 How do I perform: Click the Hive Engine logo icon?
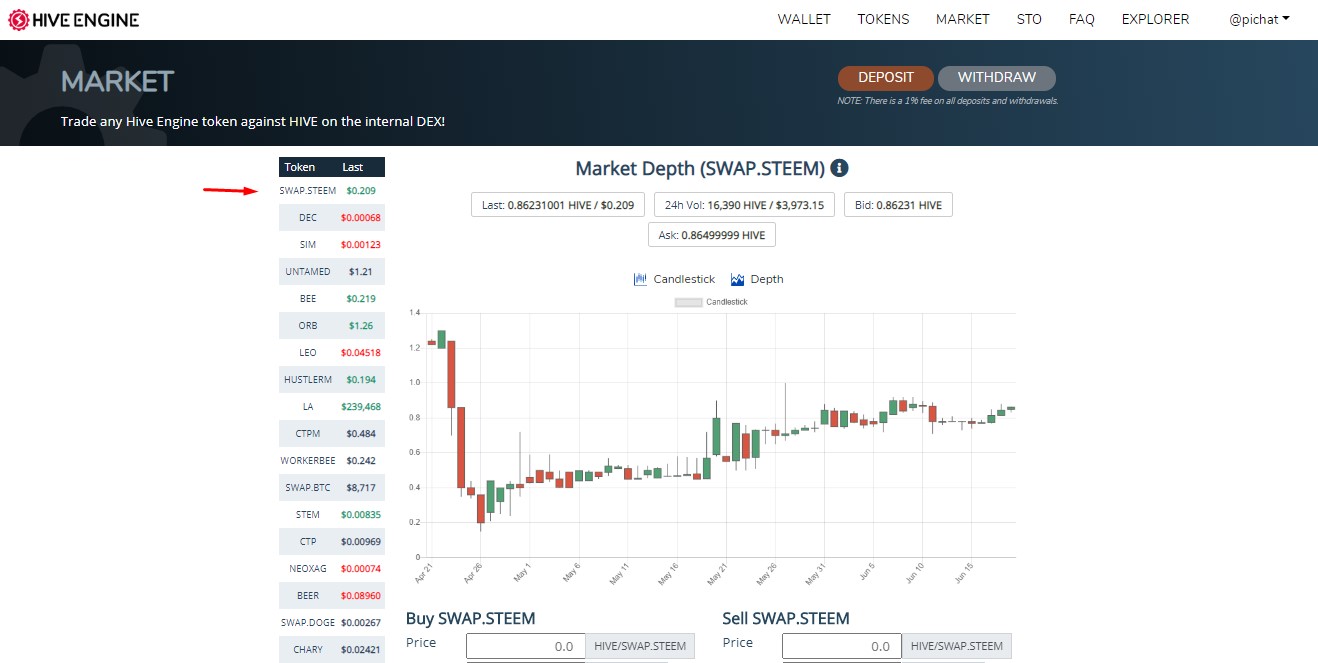click(x=18, y=19)
